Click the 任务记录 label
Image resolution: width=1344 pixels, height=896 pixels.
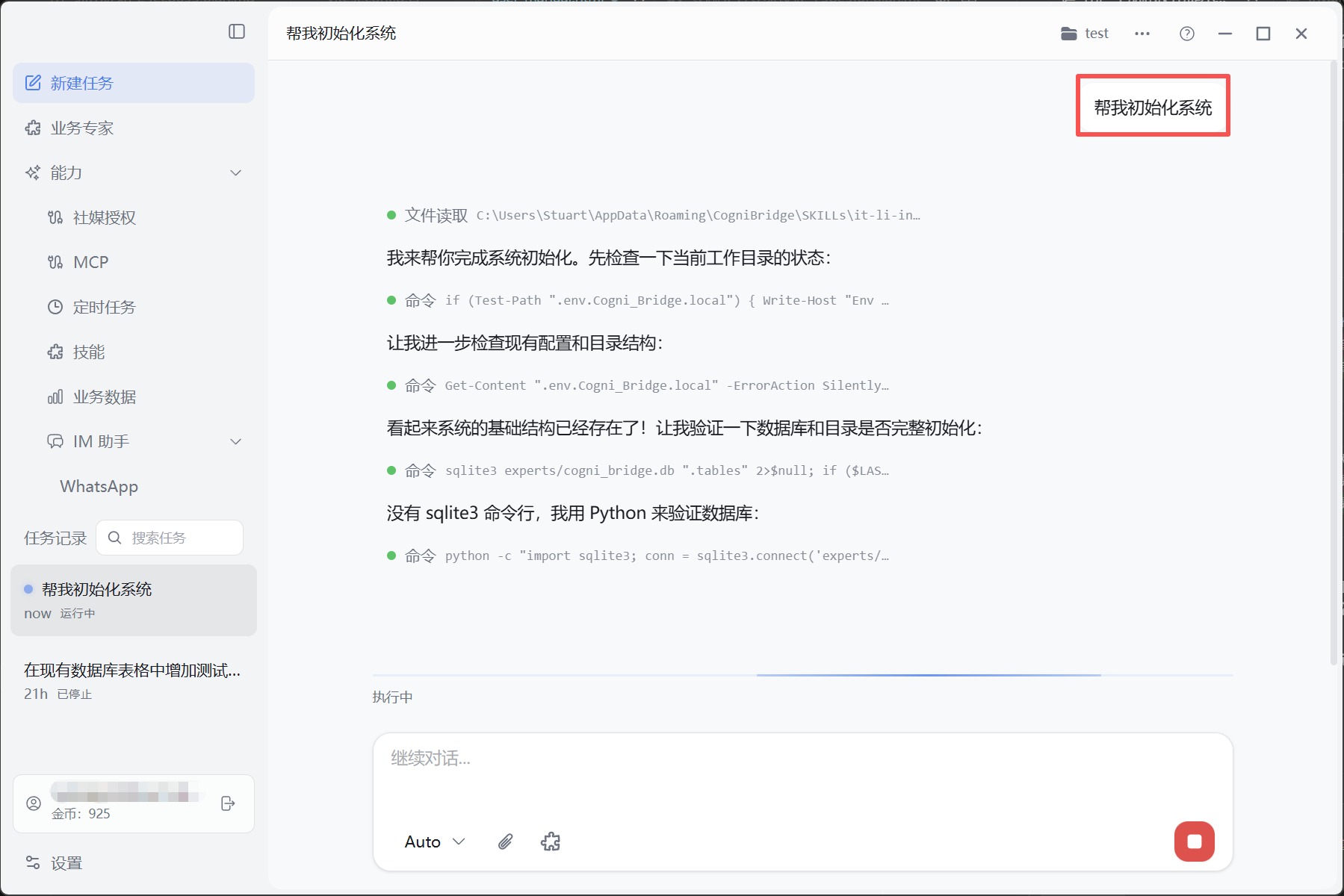point(55,538)
